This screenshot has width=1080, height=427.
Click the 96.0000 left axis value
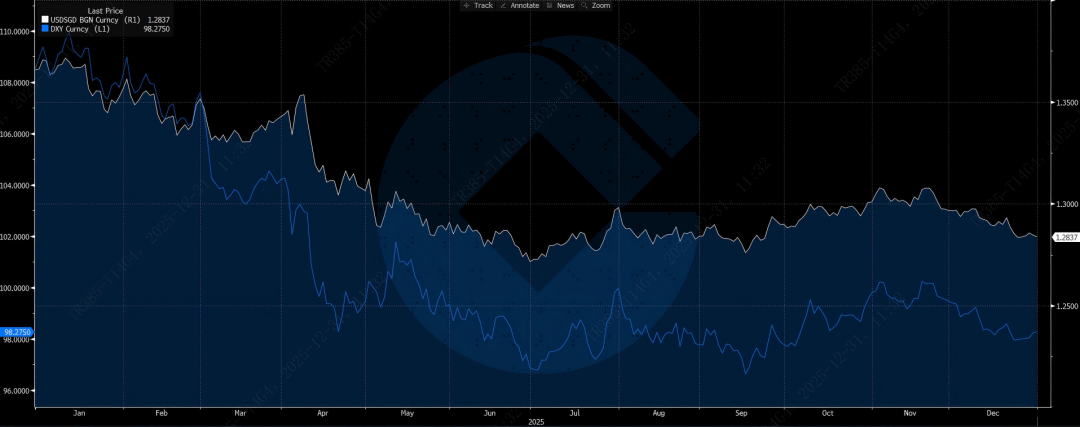pyautogui.click(x=17, y=391)
